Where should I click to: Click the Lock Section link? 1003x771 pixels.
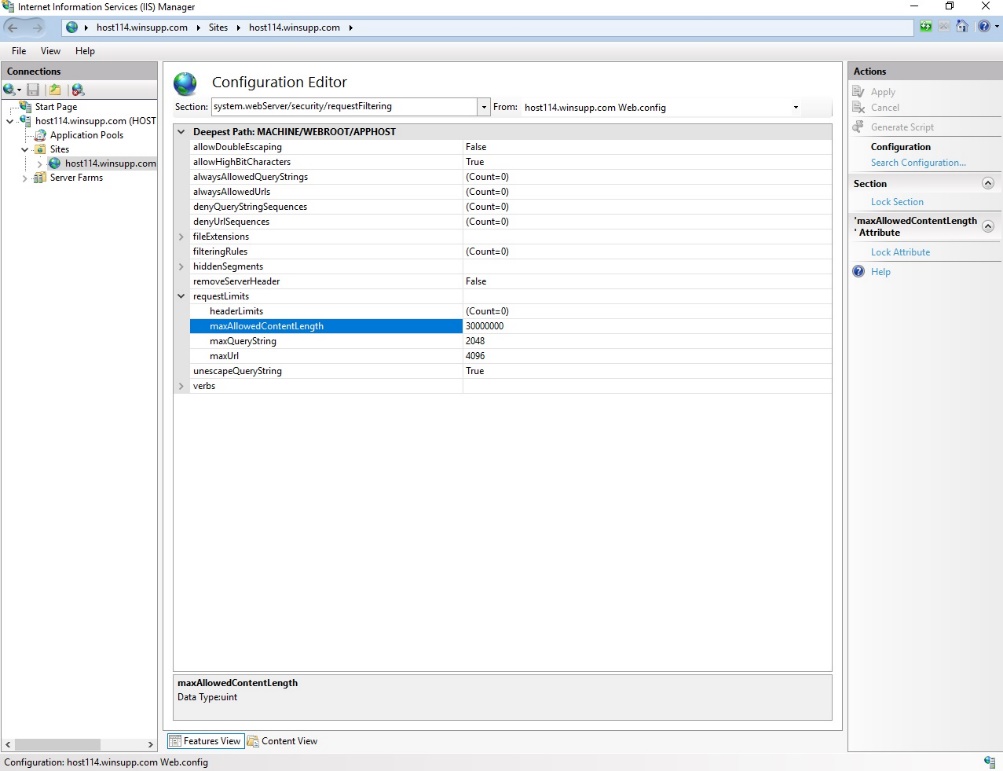coord(897,202)
